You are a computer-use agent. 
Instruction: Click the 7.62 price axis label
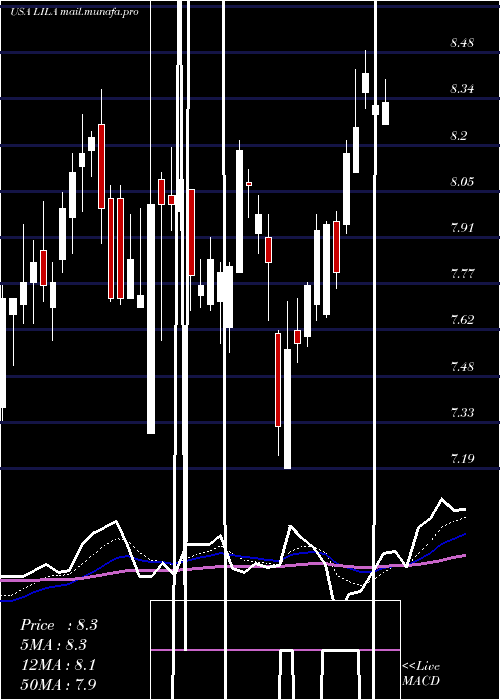coord(462,320)
